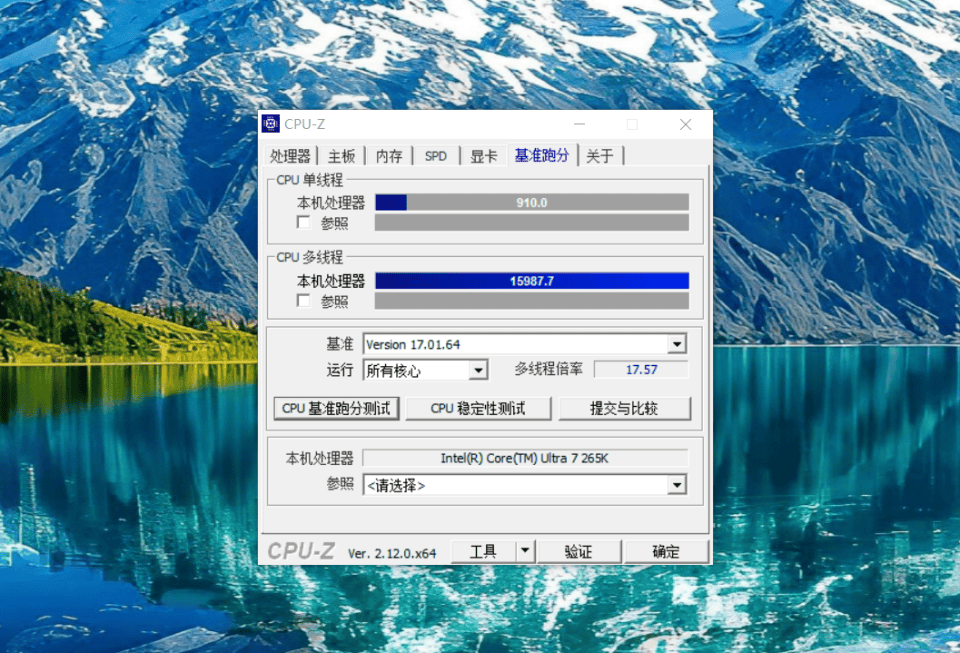Close the CPU-Z window

click(x=686, y=124)
